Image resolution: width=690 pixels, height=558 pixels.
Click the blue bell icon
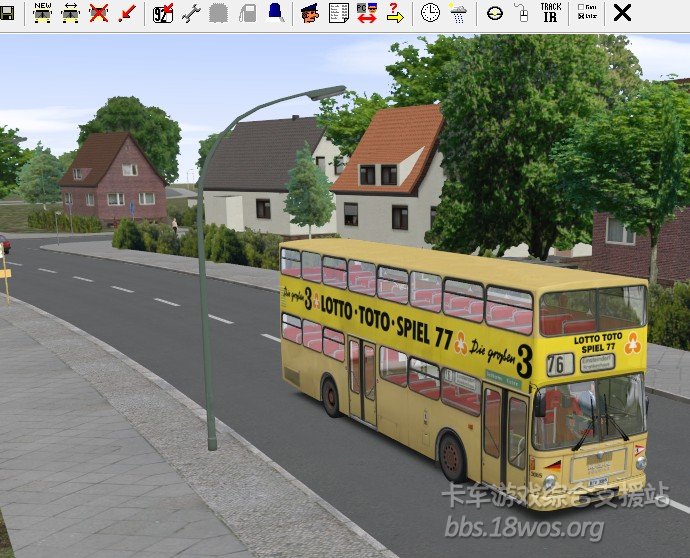pos(275,12)
